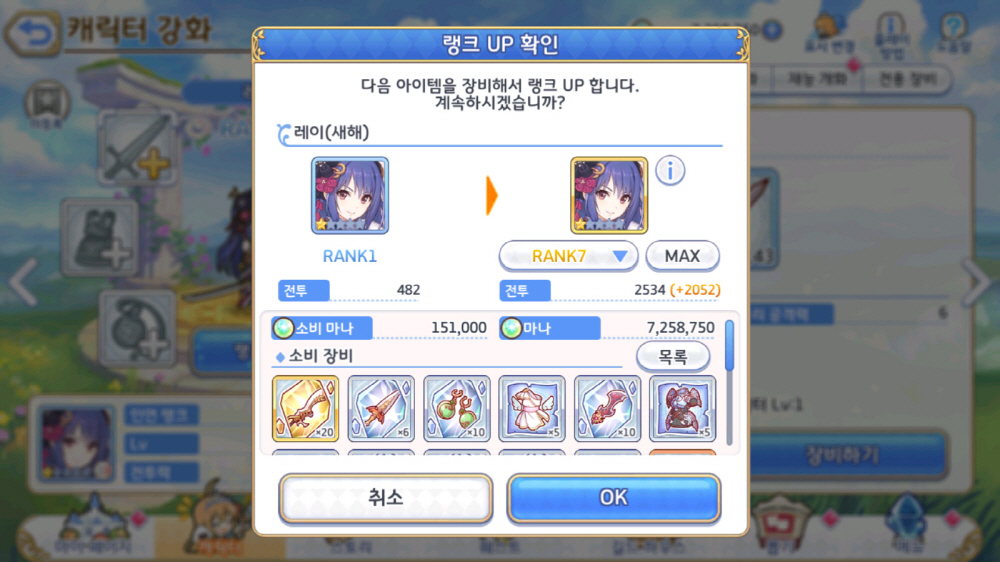Confirm rank up with OK
The image size is (1000, 562).
click(x=614, y=498)
